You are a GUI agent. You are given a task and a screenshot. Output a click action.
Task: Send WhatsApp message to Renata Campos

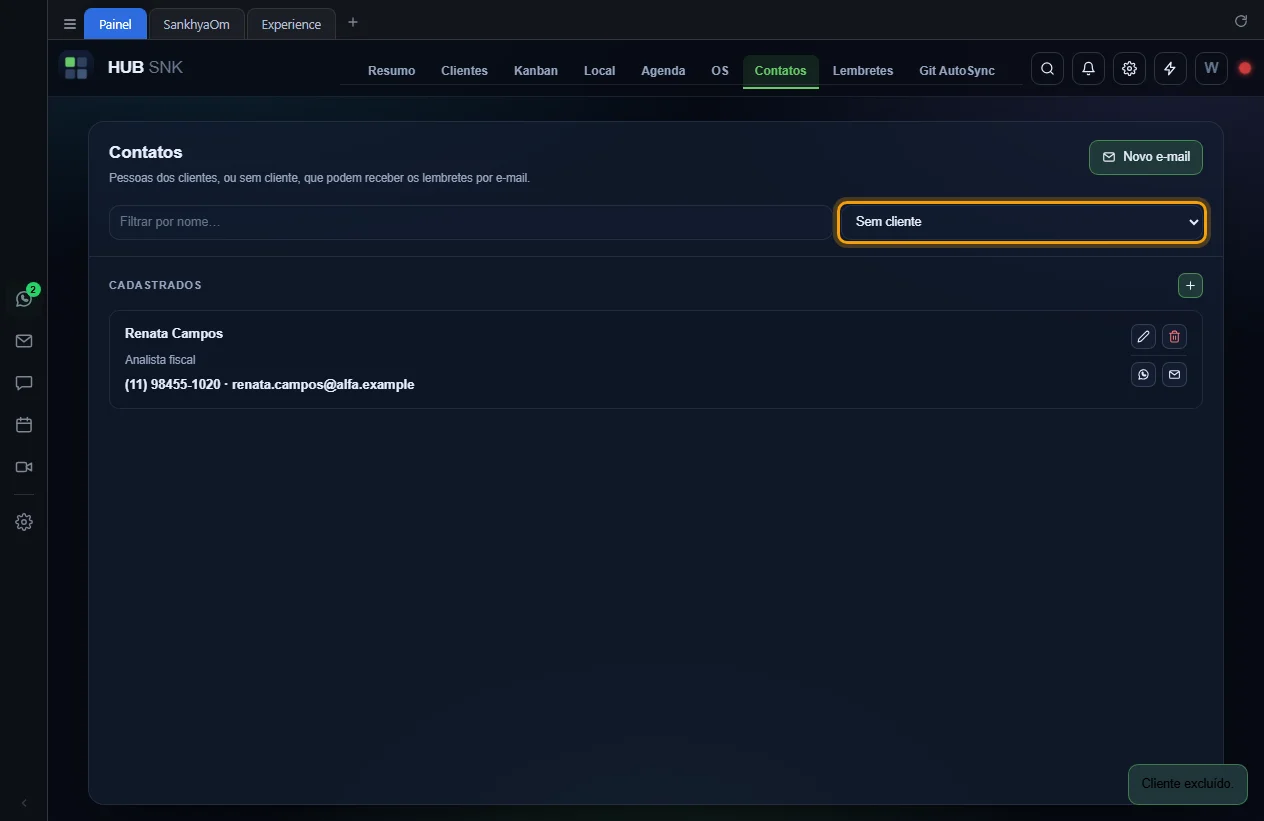1143,374
